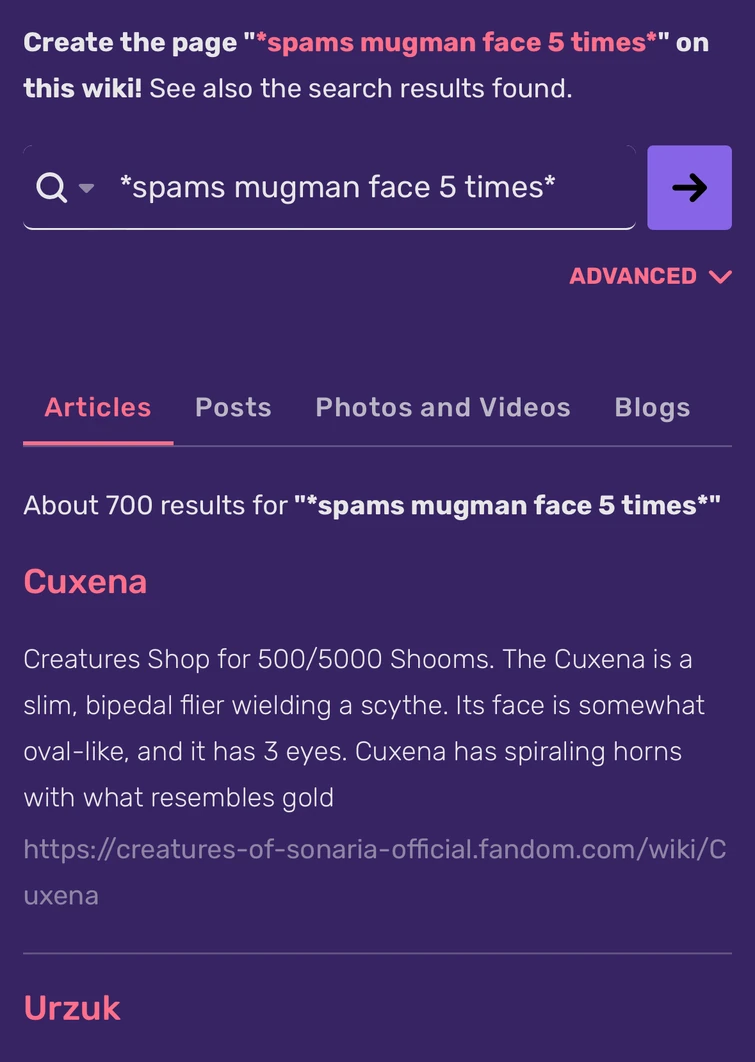Click the bold 'Create the page' text
Image resolution: width=755 pixels, height=1062 pixels.
click(x=130, y=43)
